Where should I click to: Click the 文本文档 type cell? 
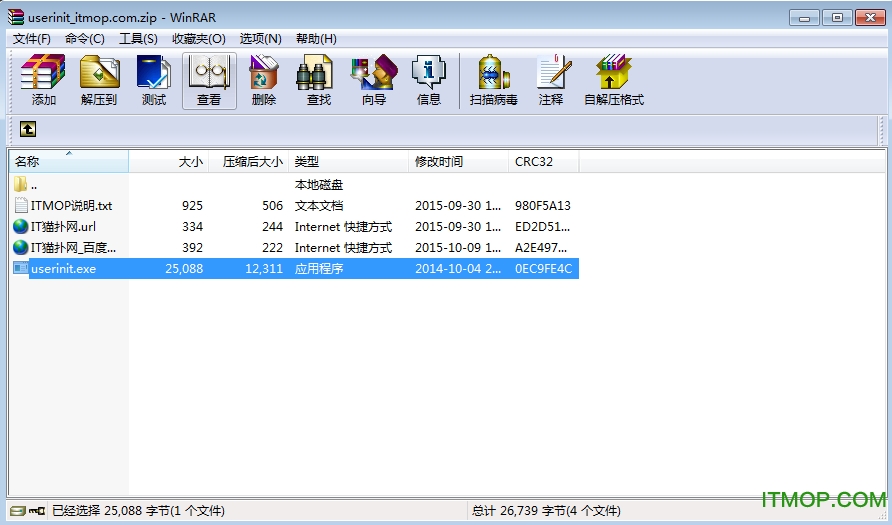[x=319, y=205]
